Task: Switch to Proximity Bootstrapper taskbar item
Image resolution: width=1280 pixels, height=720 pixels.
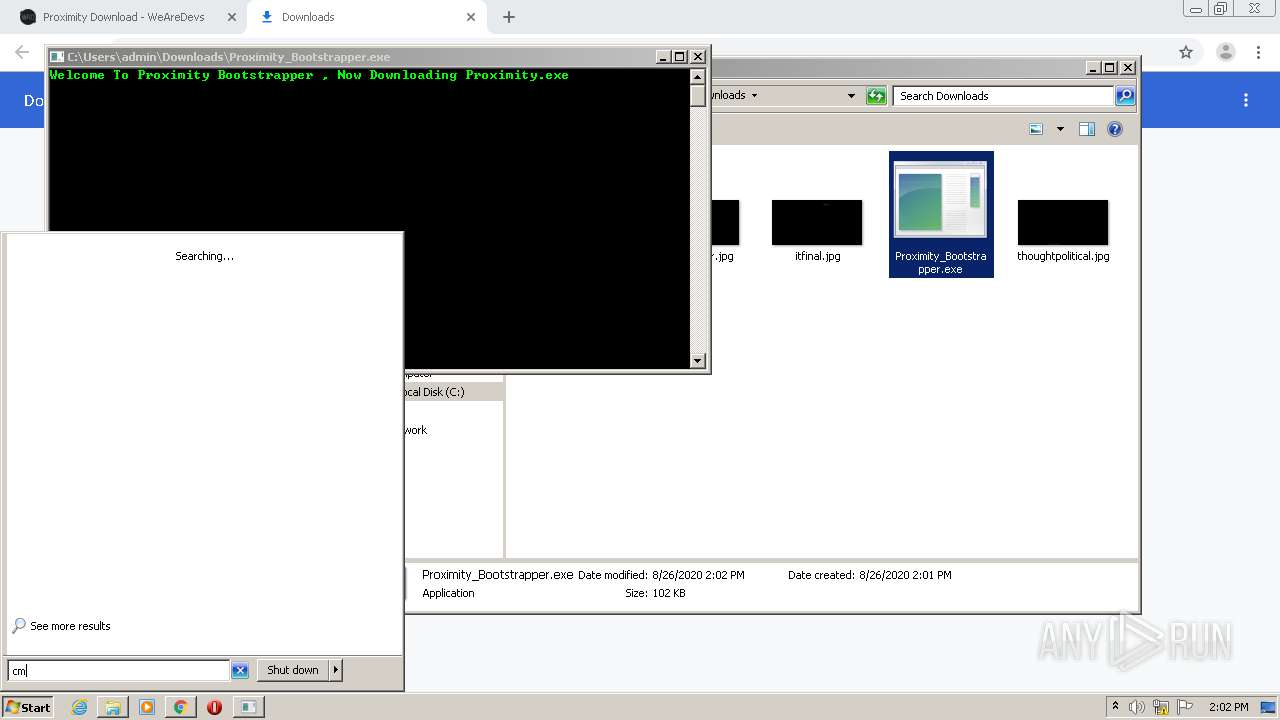Action: [248, 707]
